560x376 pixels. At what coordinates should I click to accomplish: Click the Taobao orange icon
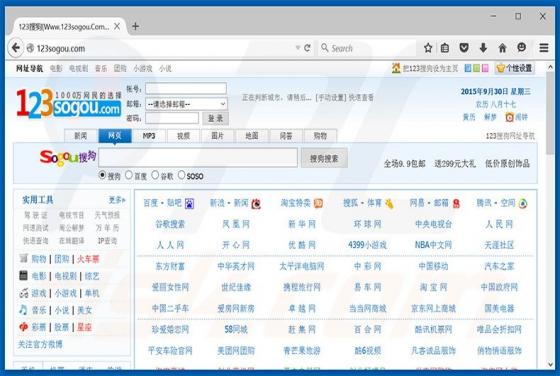coord(318,203)
